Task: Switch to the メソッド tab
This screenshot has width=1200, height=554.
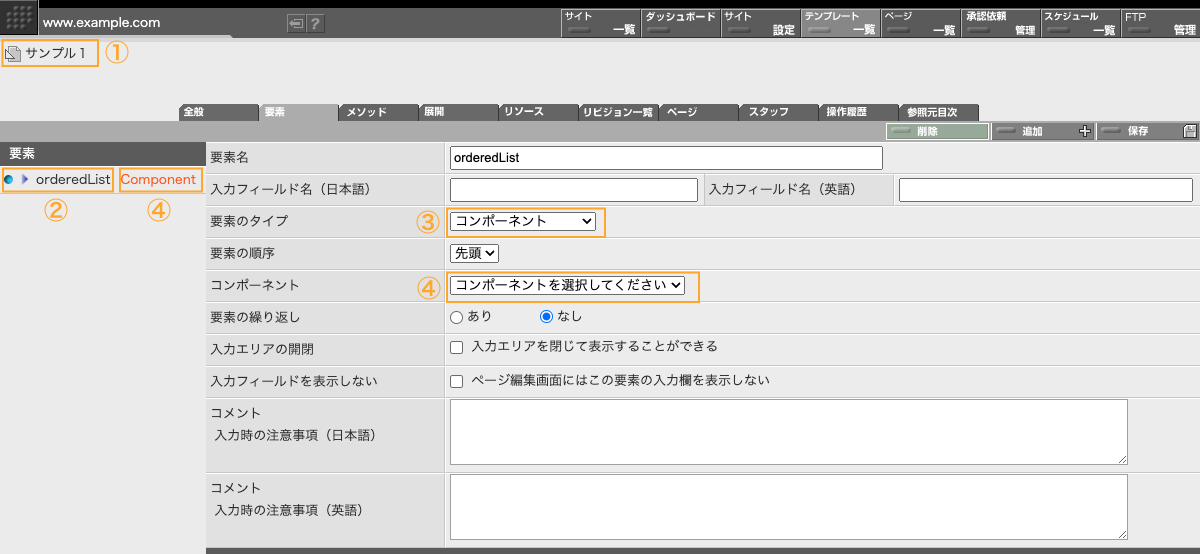Action: click(378, 112)
